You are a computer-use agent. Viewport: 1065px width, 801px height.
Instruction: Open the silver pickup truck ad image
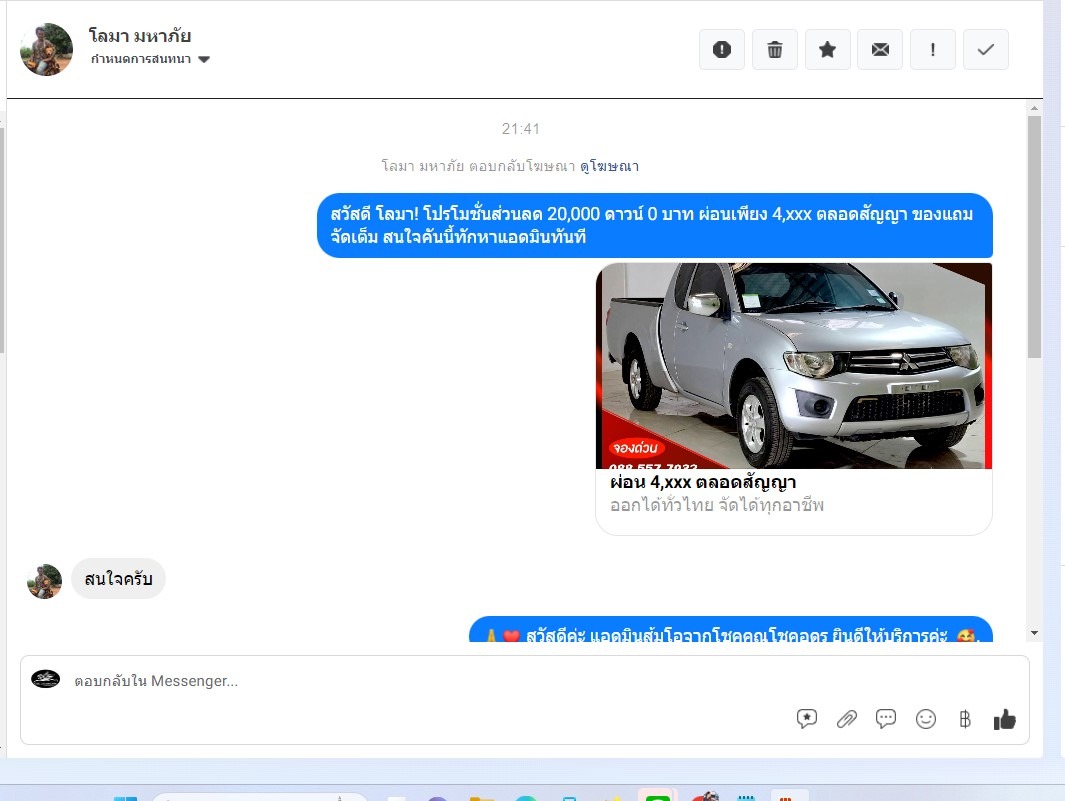coord(794,365)
